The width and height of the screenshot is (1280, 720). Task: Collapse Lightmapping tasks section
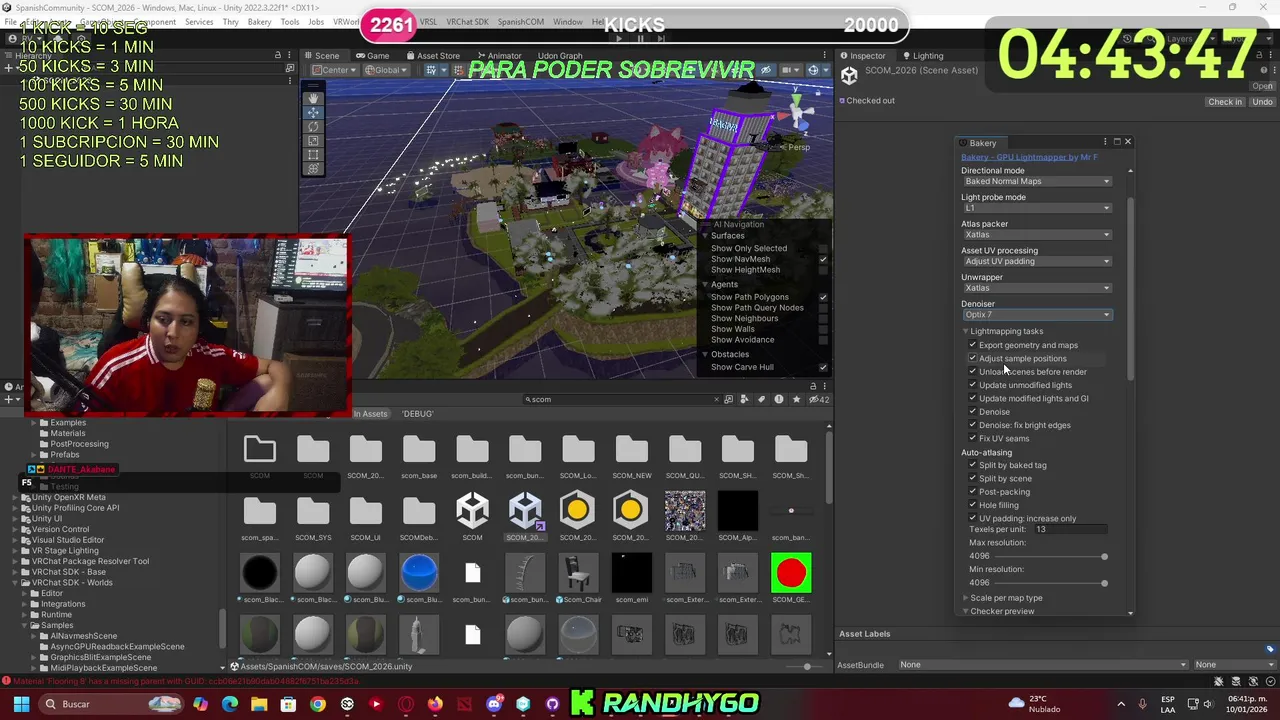coord(966,331)
